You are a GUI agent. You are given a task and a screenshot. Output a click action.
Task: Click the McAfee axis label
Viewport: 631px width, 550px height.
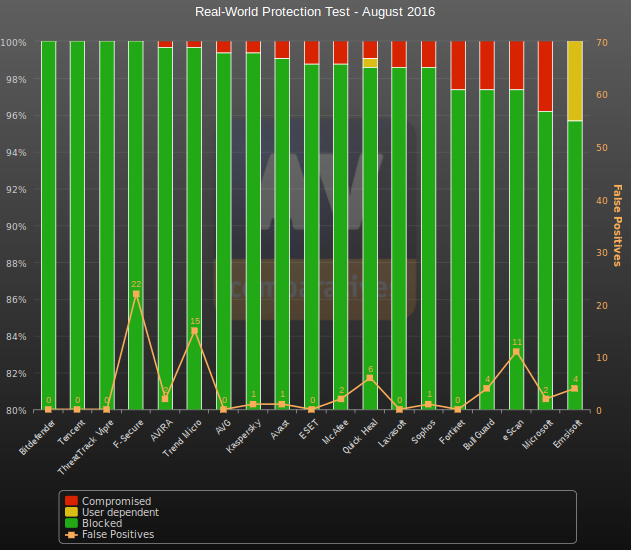[x=335, y=432]
